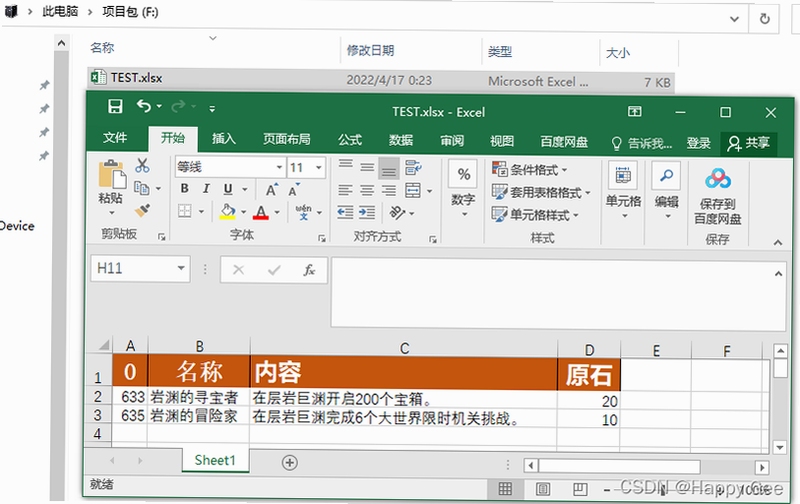800x504 pixels.
Task: Click the Sign in (登录) link
Action: coord(698,143)
